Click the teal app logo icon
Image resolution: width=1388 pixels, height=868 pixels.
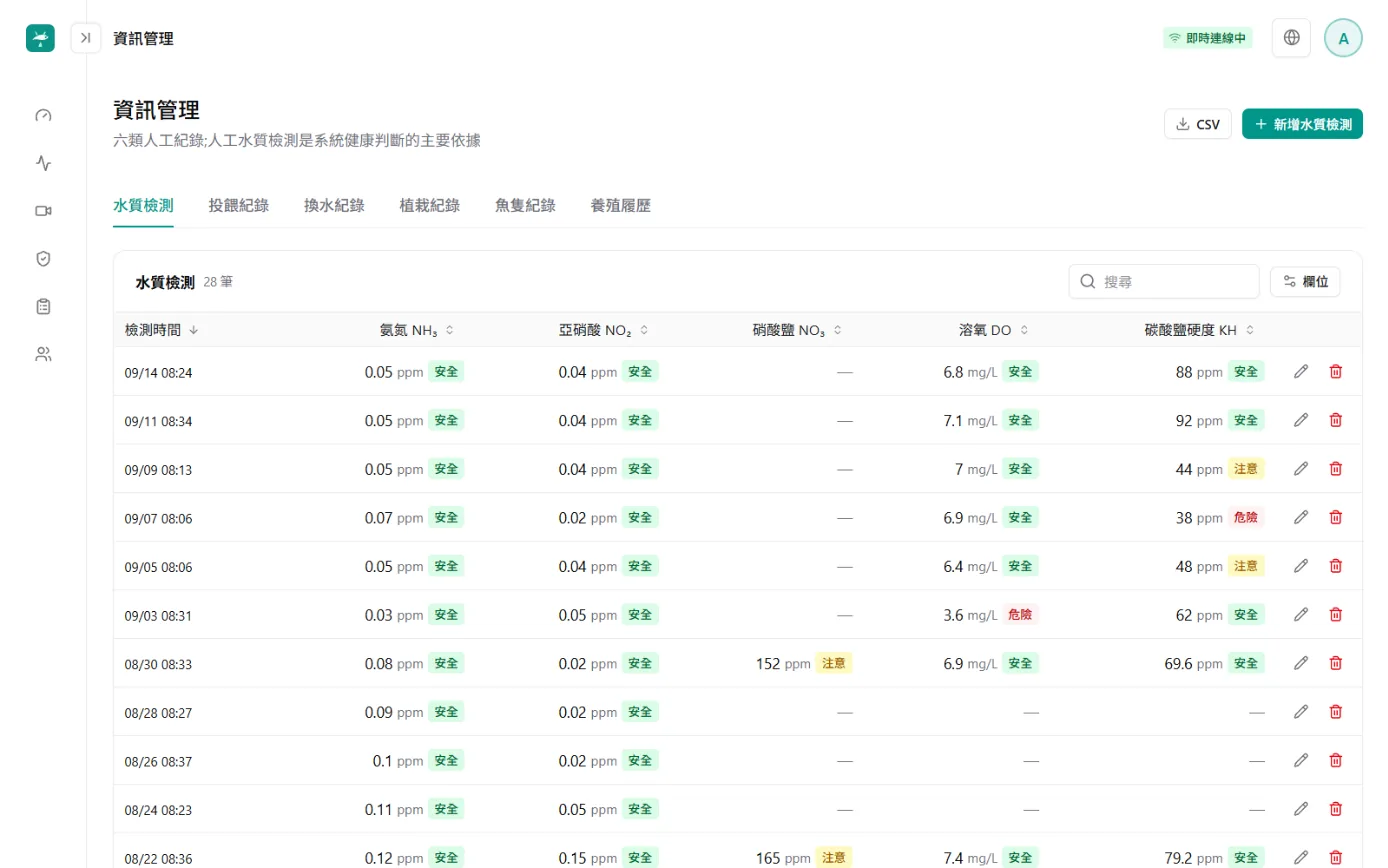pos(40,38)
